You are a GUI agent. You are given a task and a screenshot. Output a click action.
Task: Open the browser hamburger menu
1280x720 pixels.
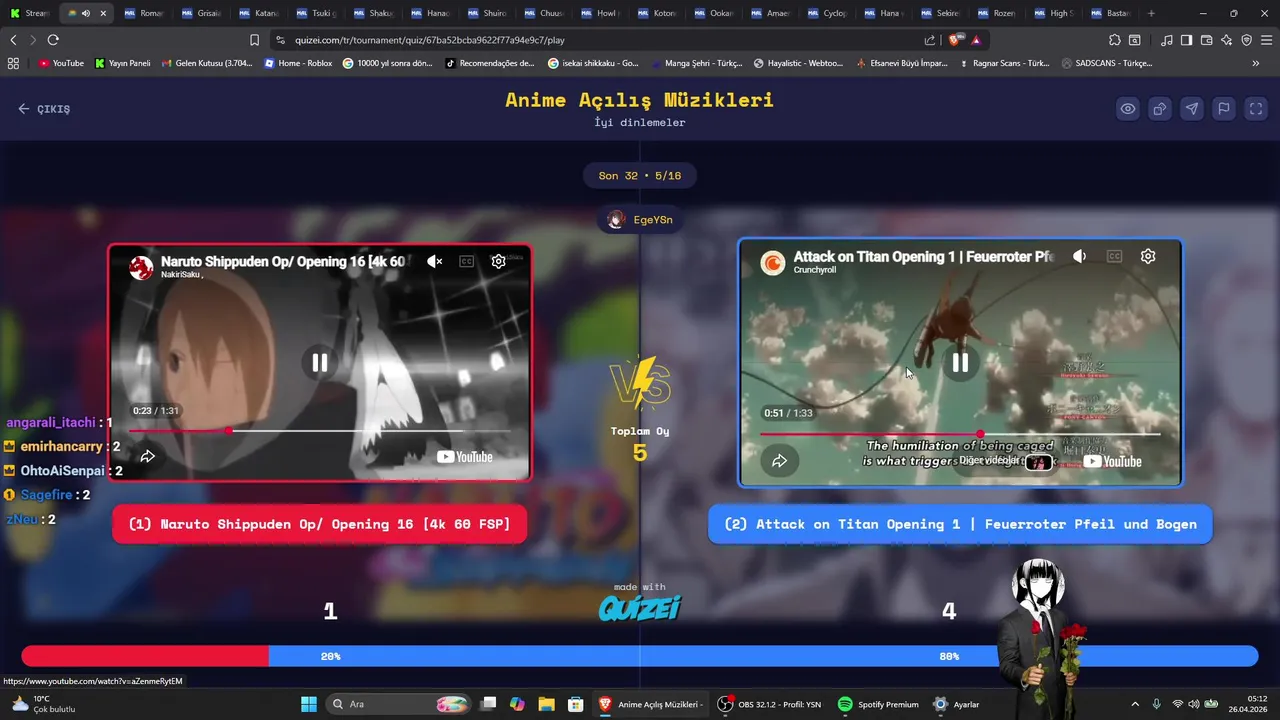(1266, 40)
